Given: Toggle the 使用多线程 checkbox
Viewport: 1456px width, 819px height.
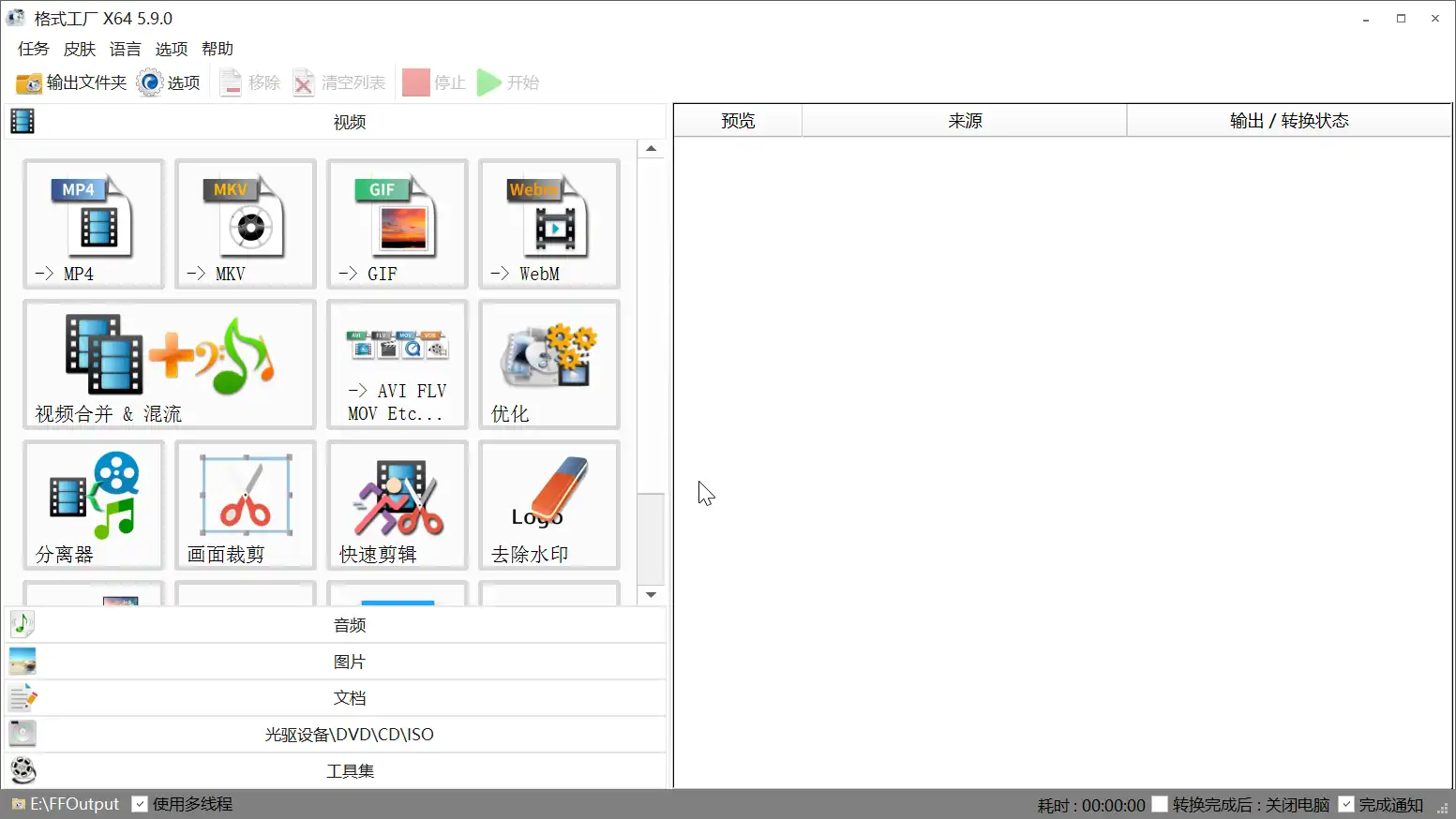Looking at the screenshot, I should [140, 804].
